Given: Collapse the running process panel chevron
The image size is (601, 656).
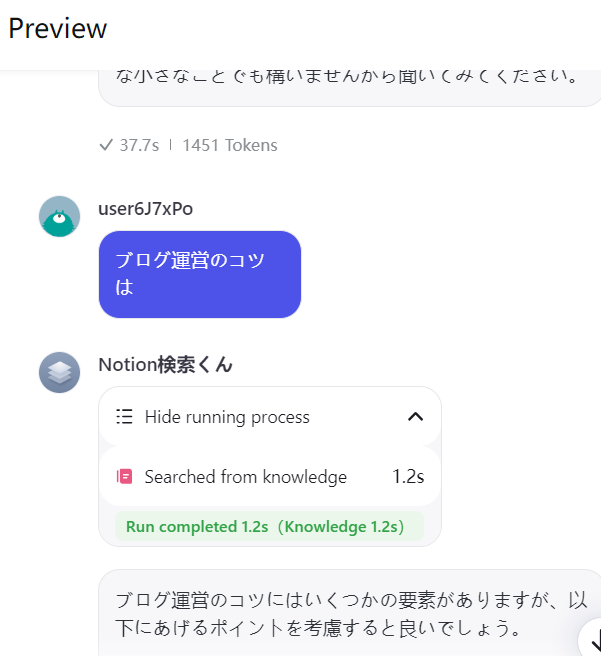Looking at the screenshot, I should click(415, 417).
